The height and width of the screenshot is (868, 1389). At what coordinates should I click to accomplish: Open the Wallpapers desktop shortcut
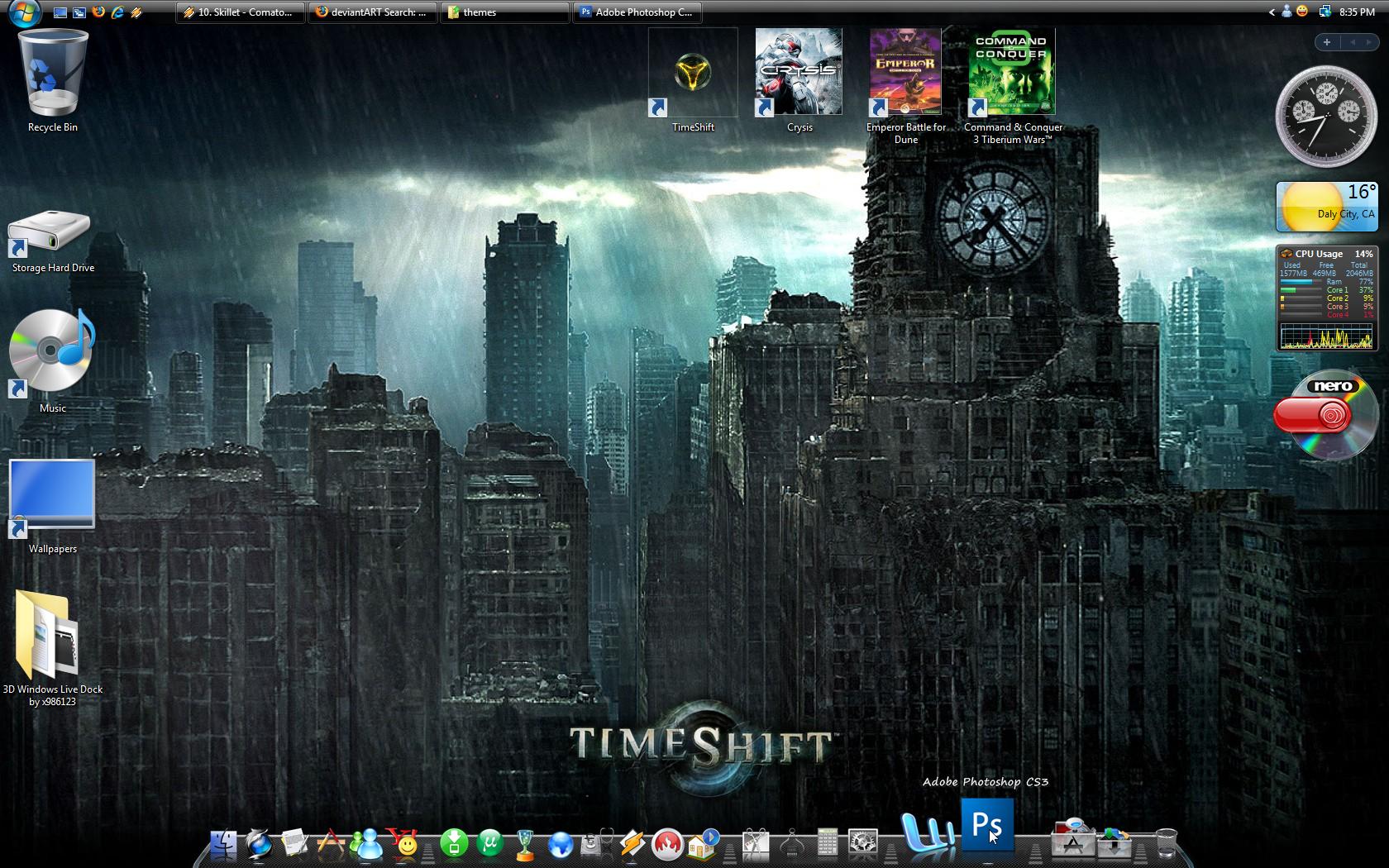click(x=52, y=506)
